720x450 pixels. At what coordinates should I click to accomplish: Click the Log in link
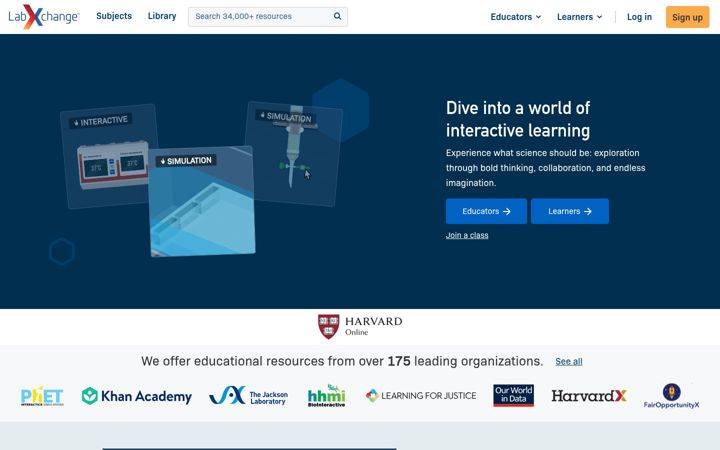click(x=639, y=17)
